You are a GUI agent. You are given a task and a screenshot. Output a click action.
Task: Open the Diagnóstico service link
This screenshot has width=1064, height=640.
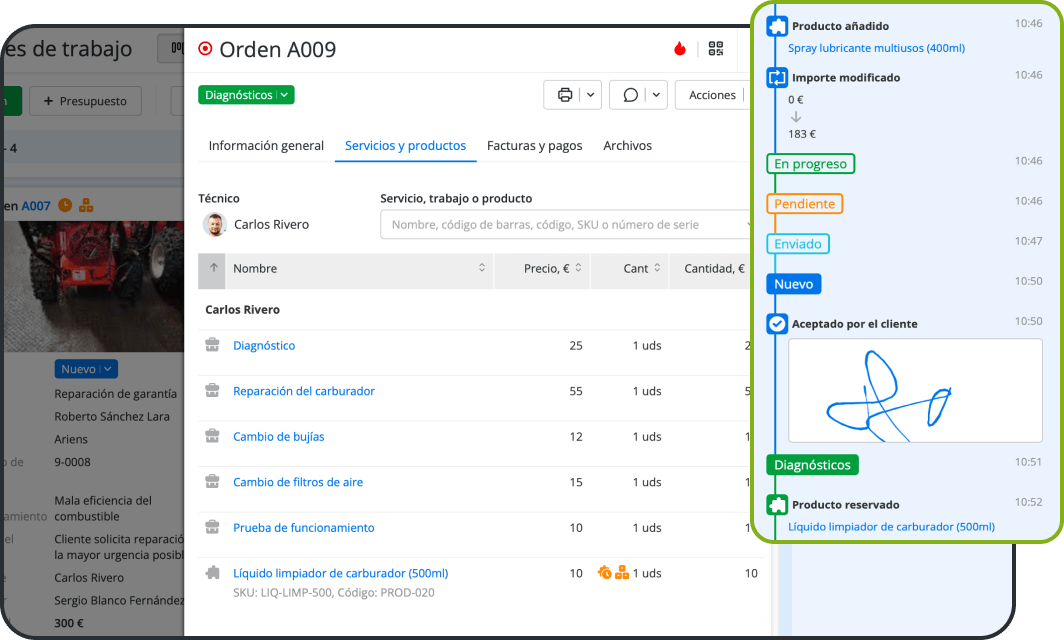pyautogui.click(x=264, y=345)
